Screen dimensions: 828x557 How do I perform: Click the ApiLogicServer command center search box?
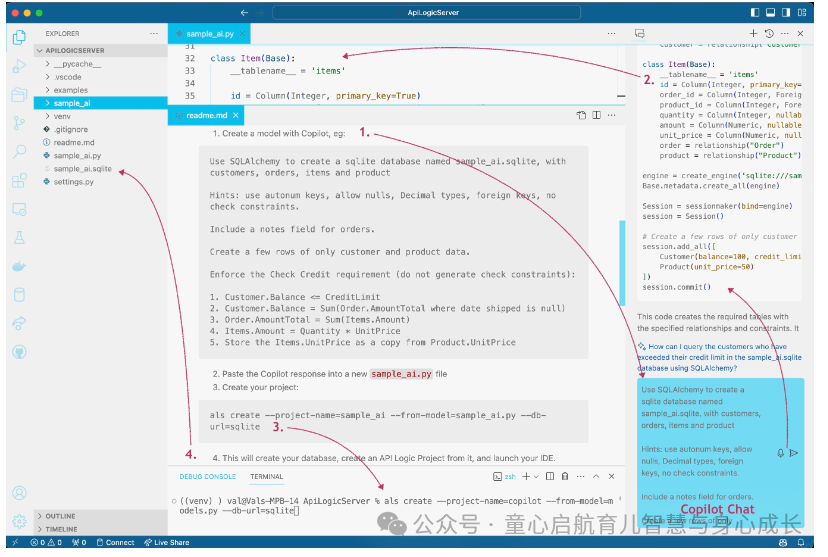point(426,13)
